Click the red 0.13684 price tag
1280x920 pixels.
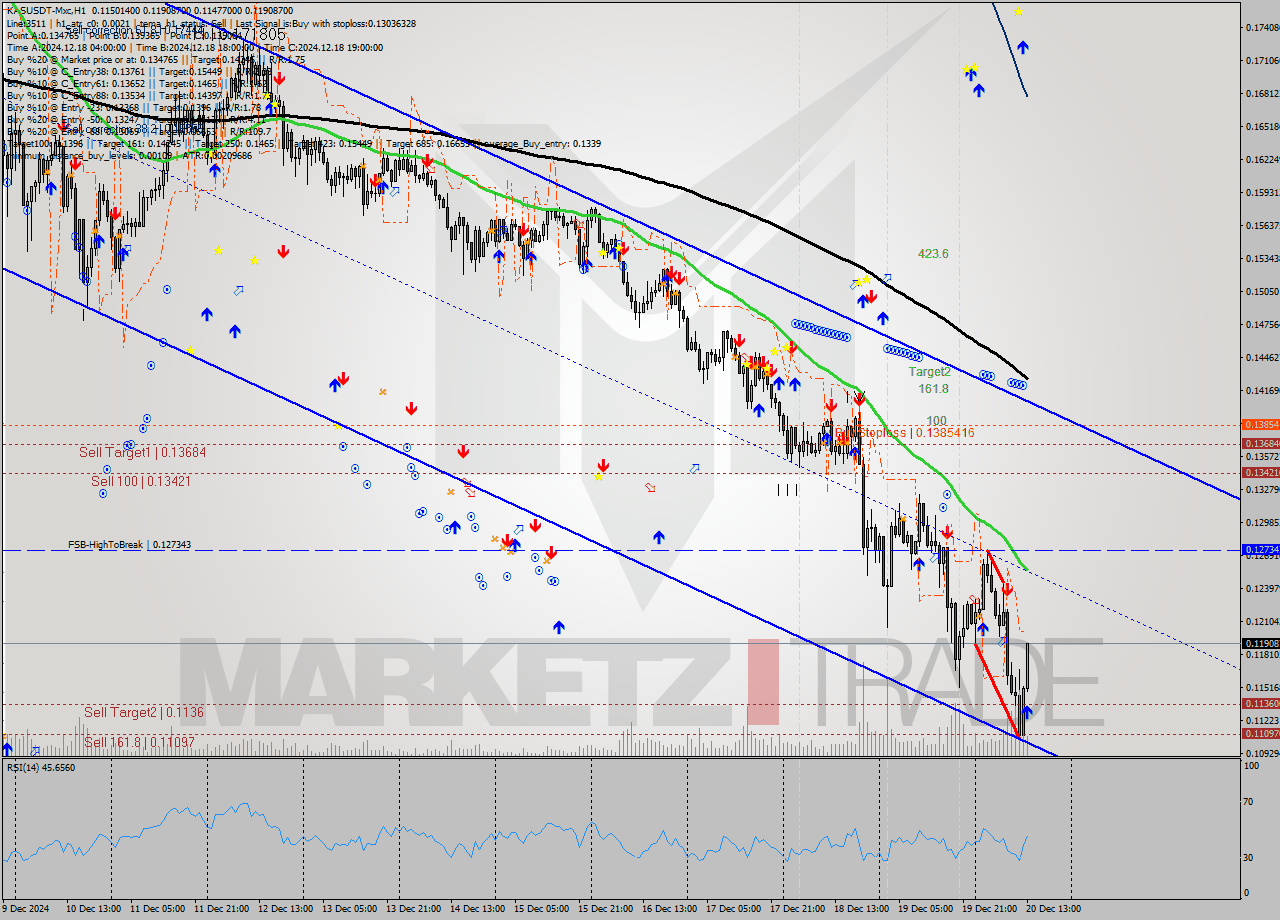(1259, 443)
